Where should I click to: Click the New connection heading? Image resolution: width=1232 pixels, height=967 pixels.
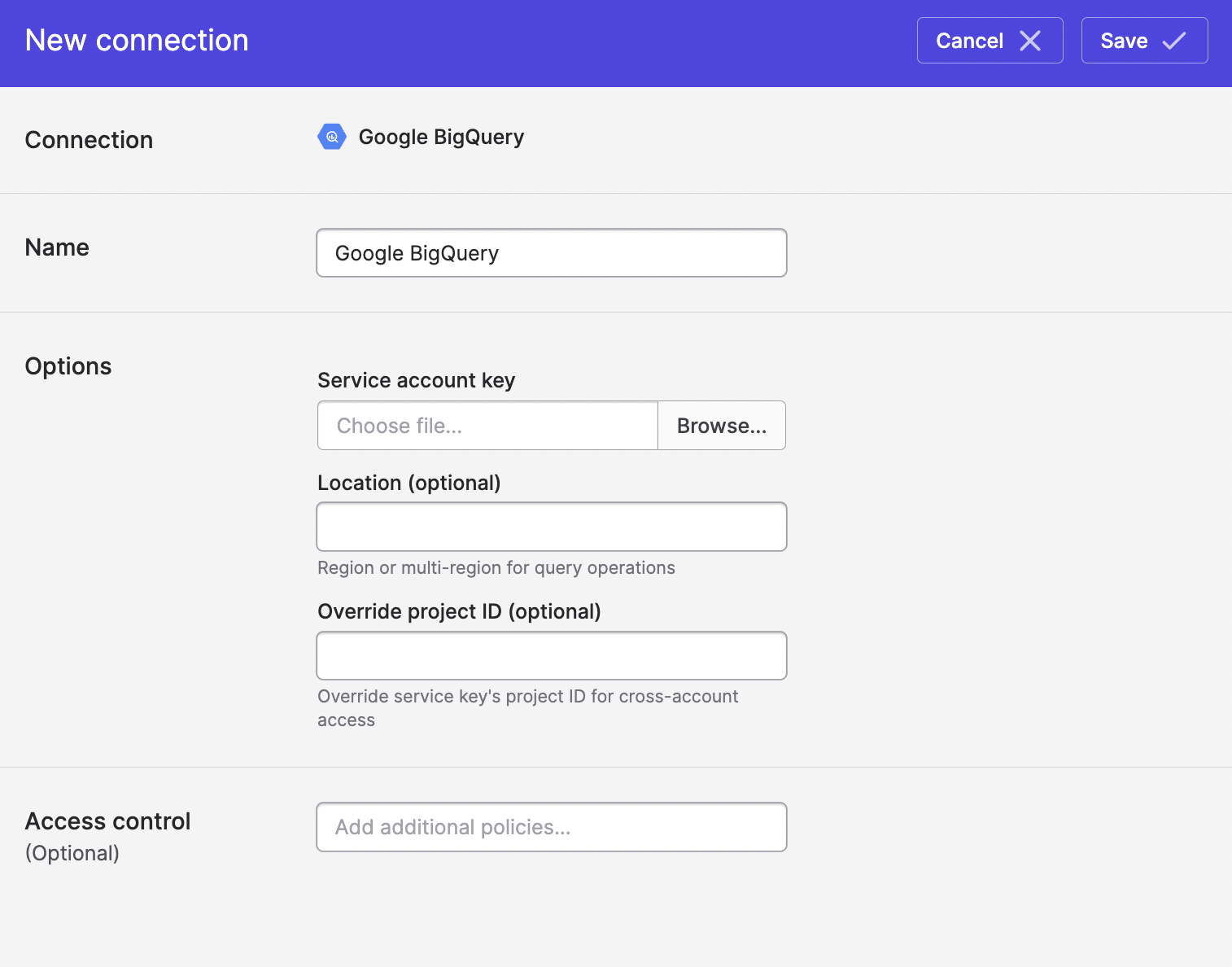tap(137, 40)
